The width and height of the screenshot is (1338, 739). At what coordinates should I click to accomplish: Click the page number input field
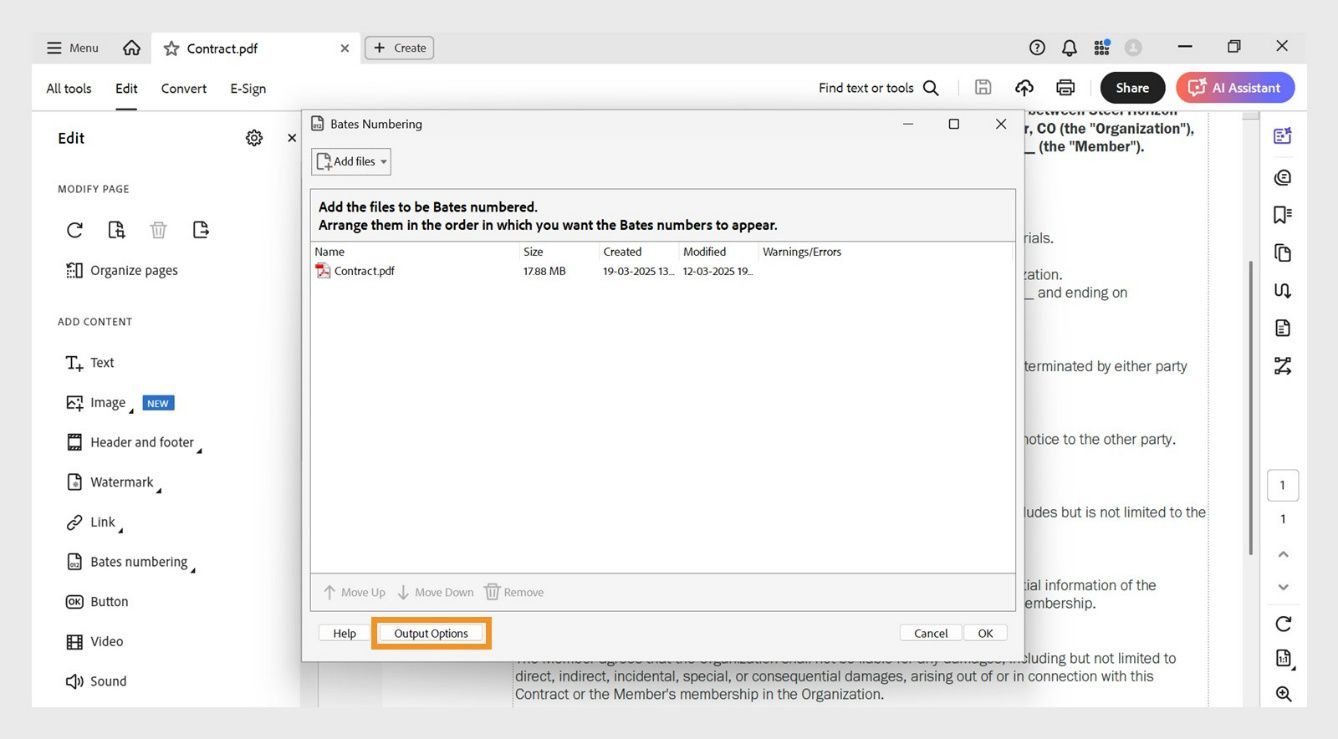point(1283,484)
